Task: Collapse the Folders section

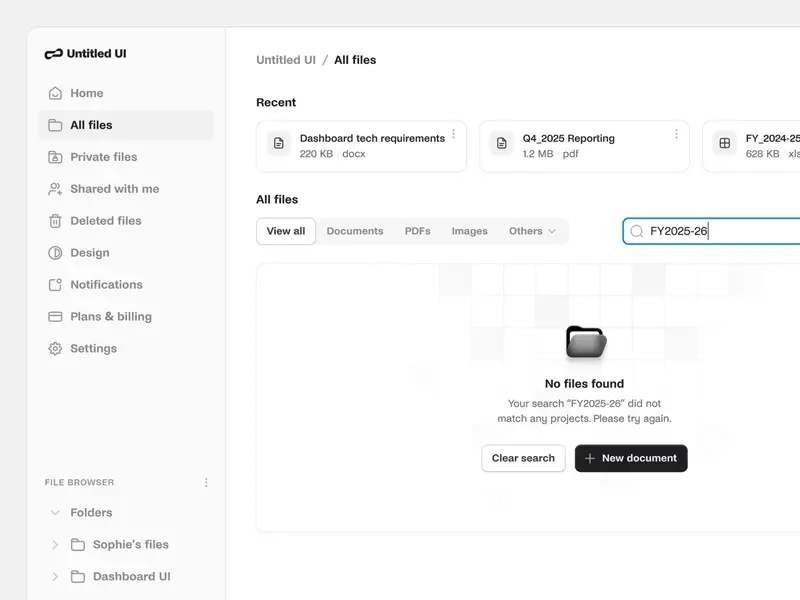Action: pos(54,513)
